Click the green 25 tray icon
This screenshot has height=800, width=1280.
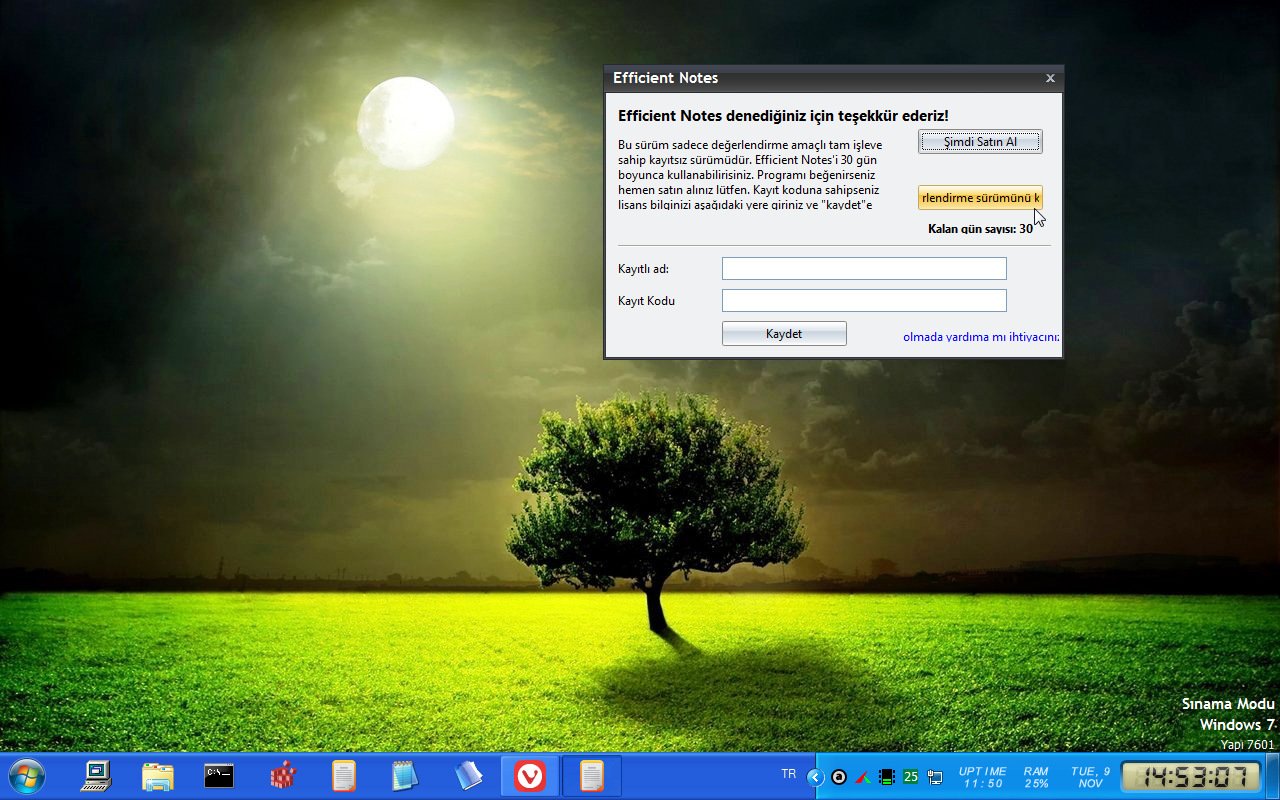911,777
